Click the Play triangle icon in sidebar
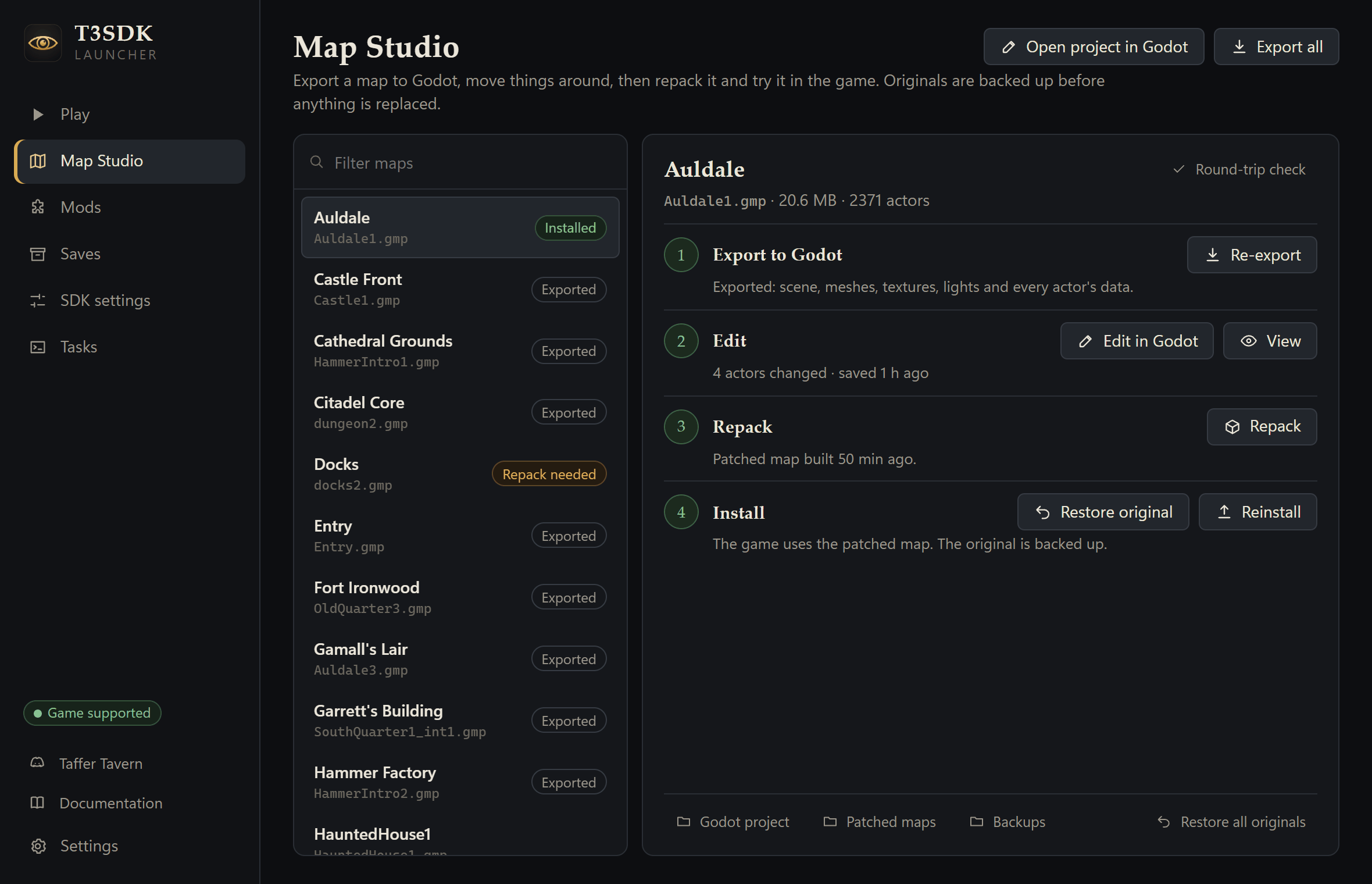The image size is (1372, 884). pyautogui.click(x=38, y=115)
